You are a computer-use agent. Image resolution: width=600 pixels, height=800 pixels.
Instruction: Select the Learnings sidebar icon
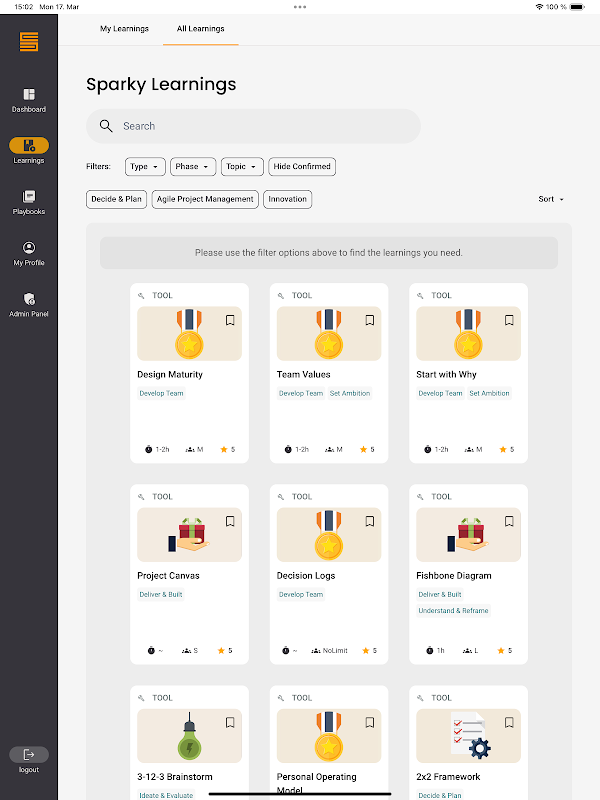pyautogui.click(x=29, y=145)
